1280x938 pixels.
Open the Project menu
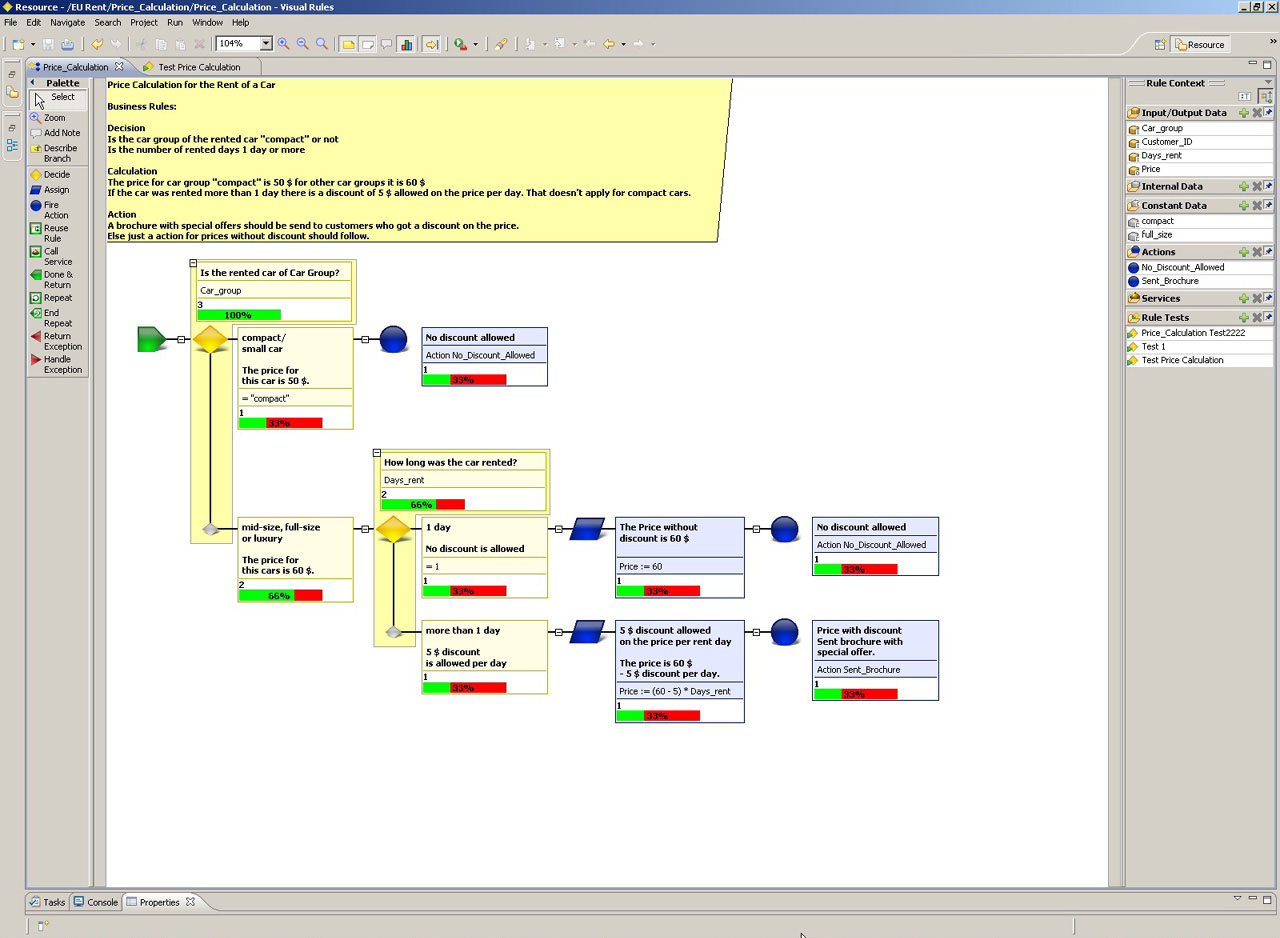(142, 22)
